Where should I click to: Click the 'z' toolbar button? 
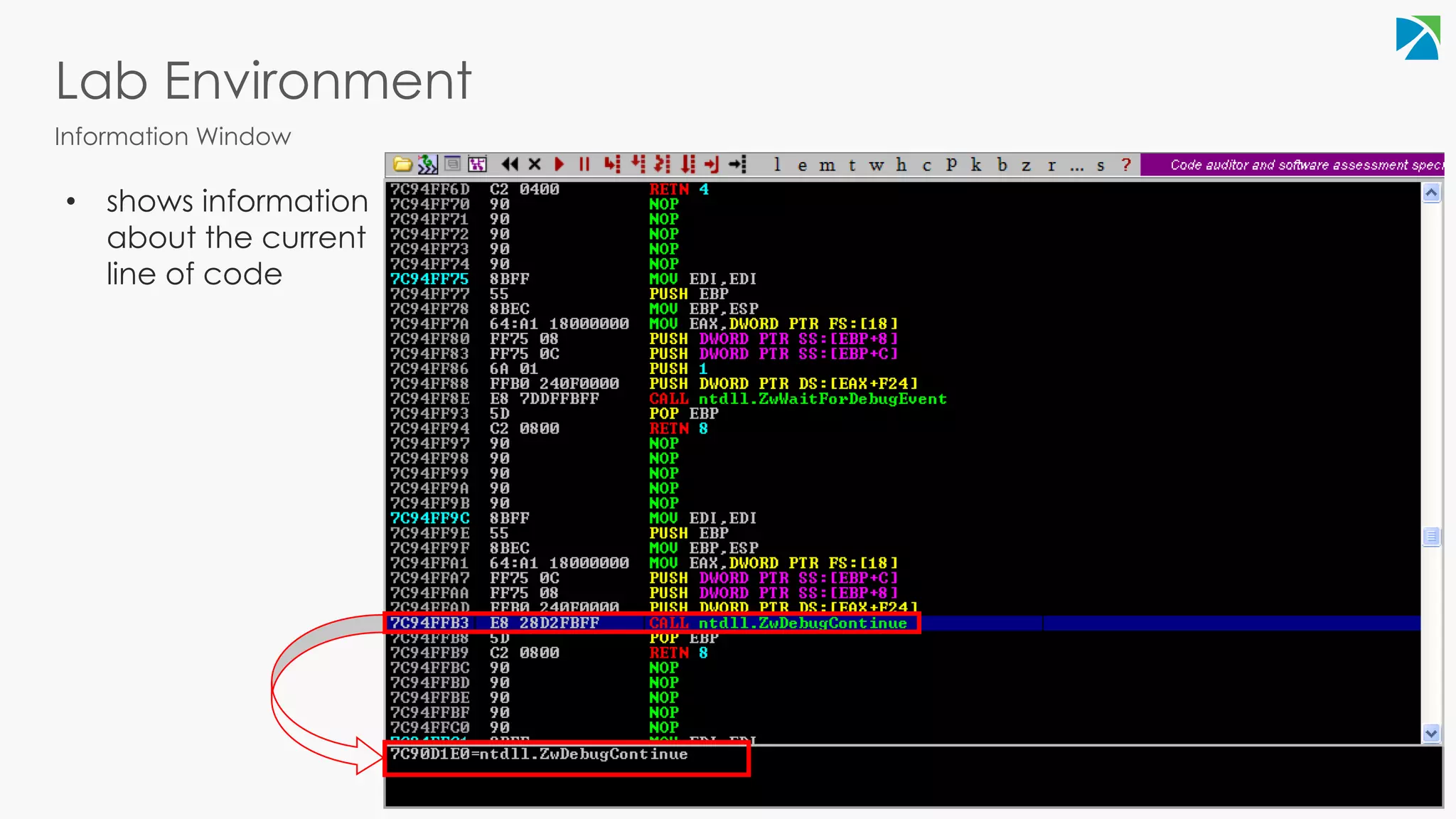pyautogui.click(x=1026, y=166)
